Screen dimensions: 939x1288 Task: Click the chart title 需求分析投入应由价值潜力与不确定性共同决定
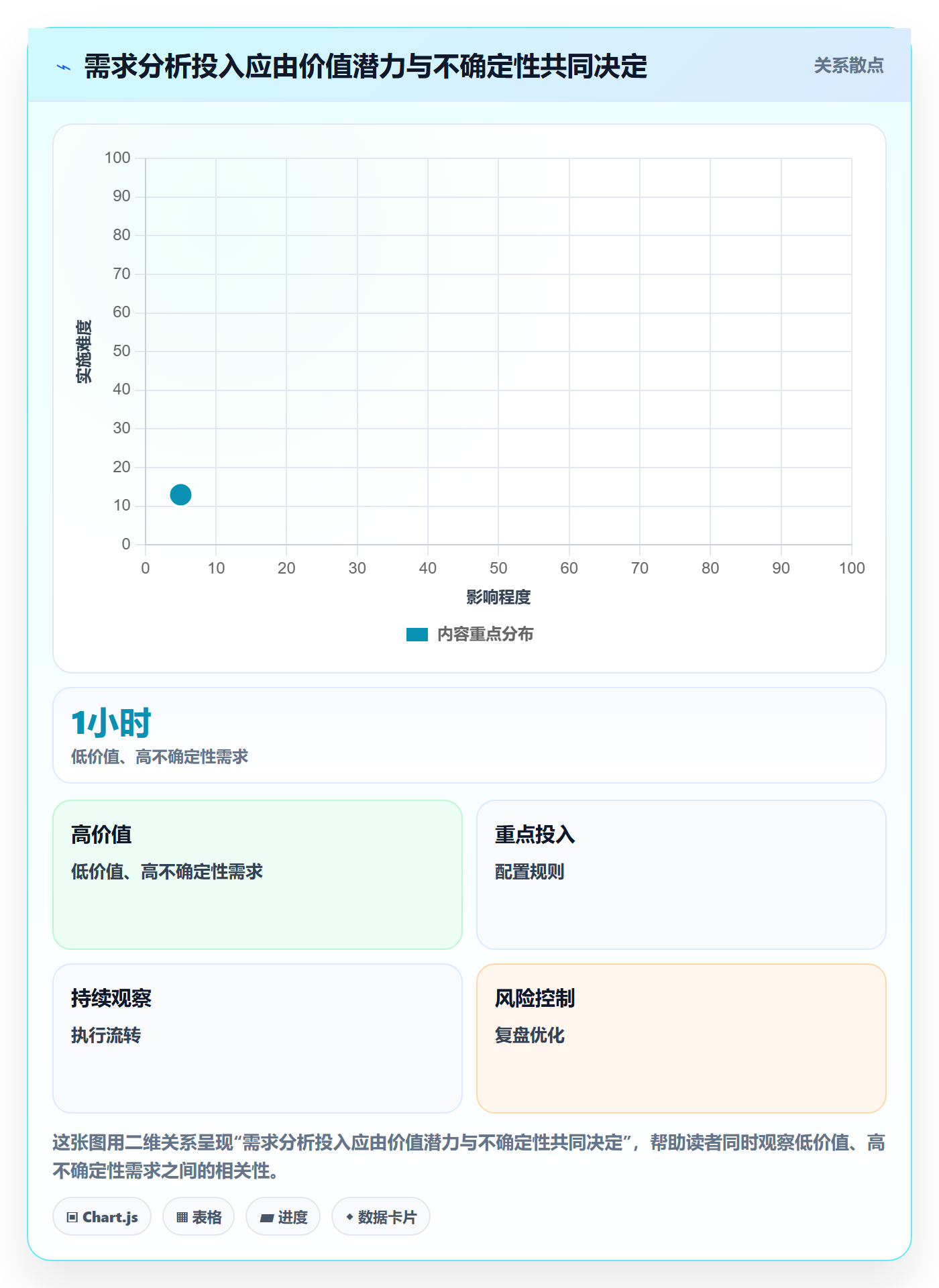click(x=366, y=67)
